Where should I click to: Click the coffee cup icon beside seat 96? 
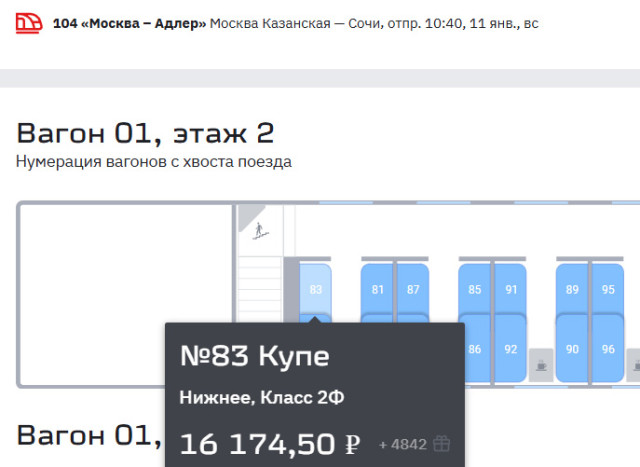633,362
